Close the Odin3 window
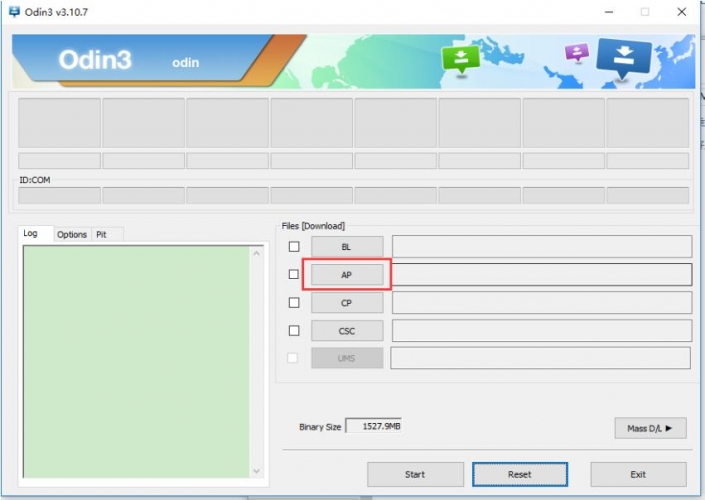705x500 pixels. (682, 12)
